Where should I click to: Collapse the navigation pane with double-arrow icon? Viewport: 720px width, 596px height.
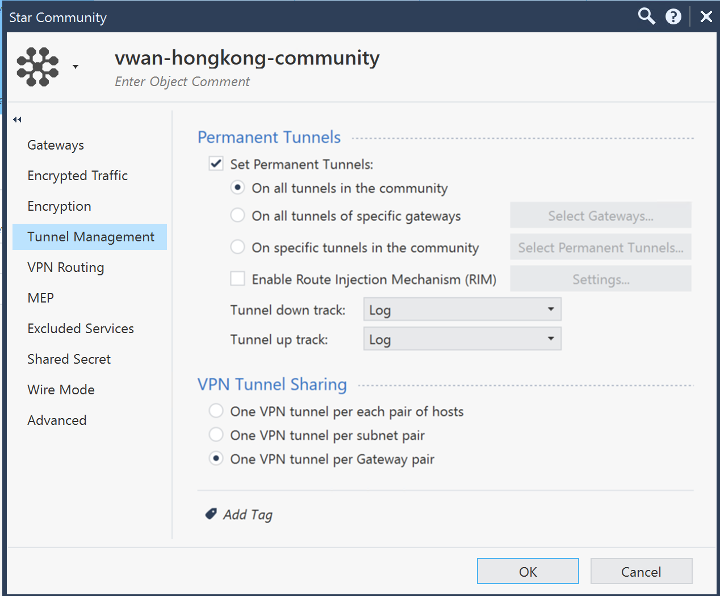click(x=17, y=120)
